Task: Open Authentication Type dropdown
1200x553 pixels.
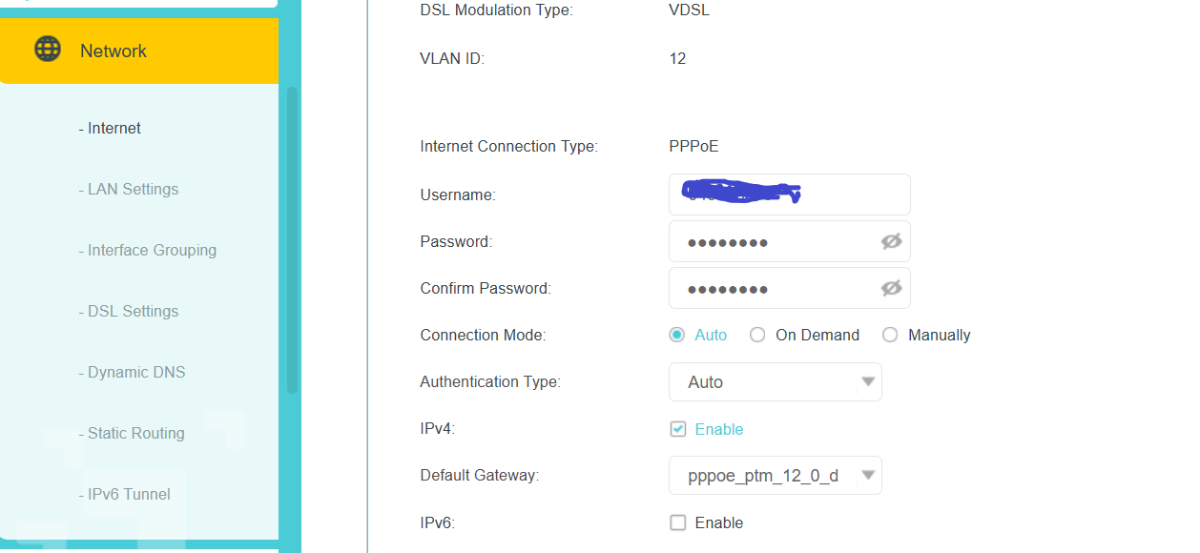Action: click(775, 382)
